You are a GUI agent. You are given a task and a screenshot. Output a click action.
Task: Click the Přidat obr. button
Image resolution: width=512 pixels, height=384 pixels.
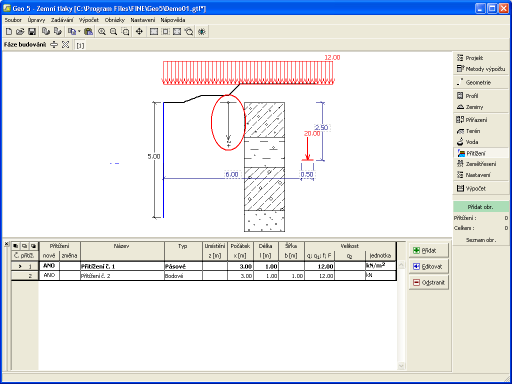point(481,207)
